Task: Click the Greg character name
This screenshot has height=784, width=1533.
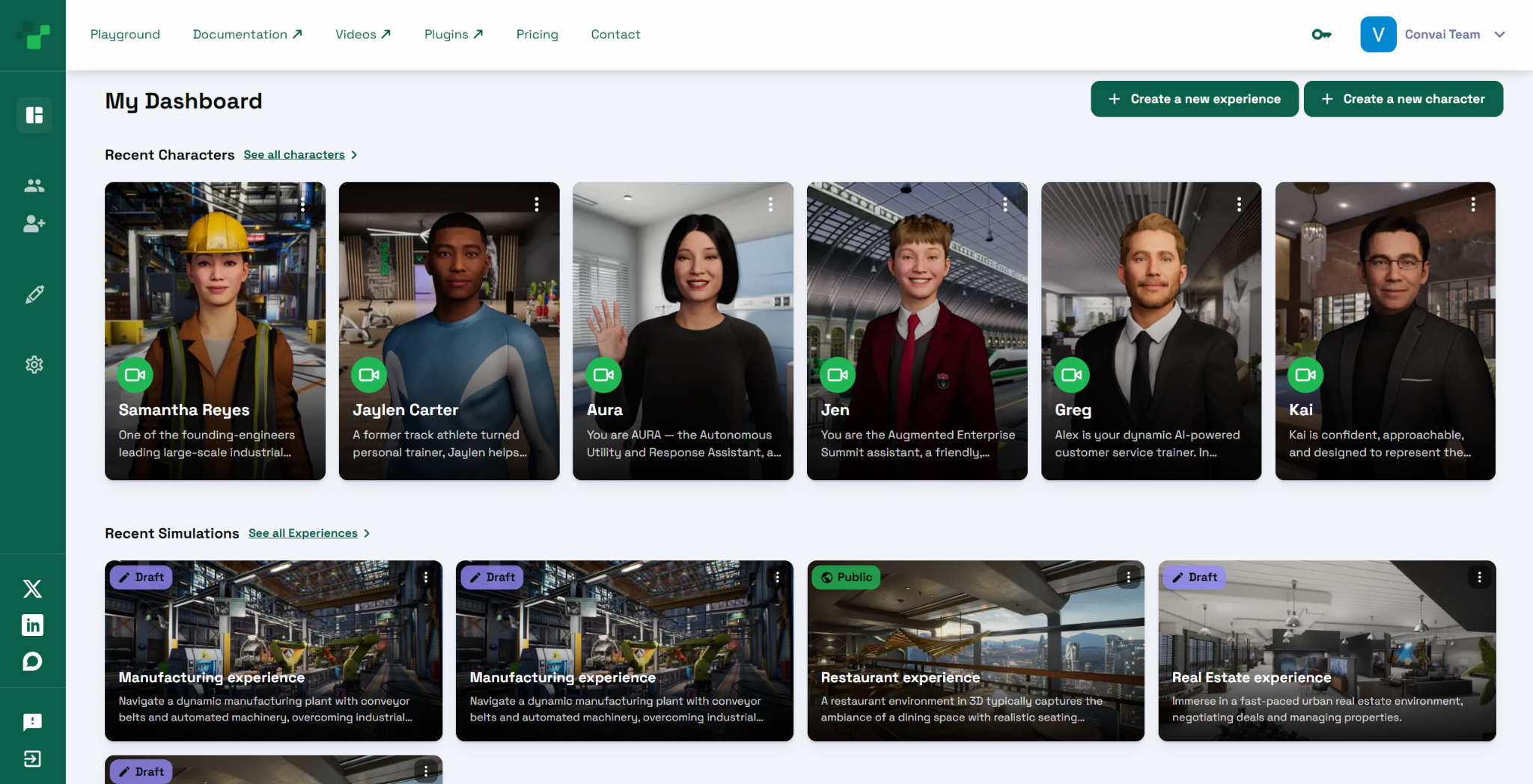Action: click(x=1073, y=410)
